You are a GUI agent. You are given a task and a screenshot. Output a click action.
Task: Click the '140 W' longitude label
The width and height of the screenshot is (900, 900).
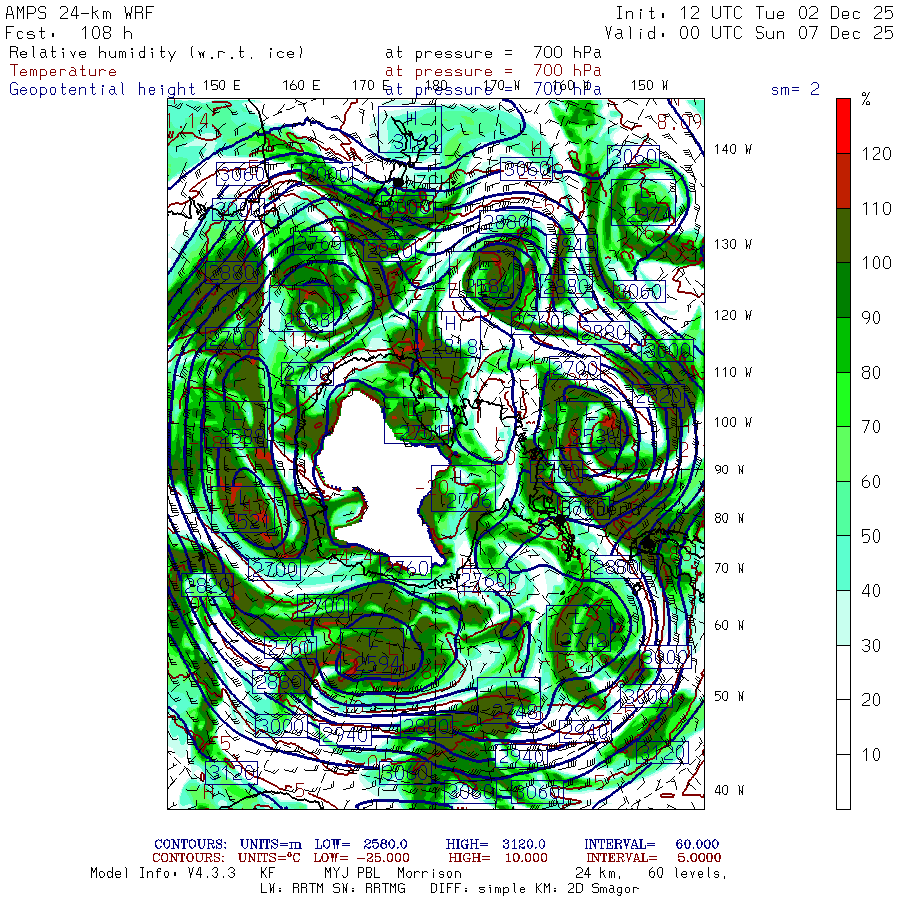[733, 150]
